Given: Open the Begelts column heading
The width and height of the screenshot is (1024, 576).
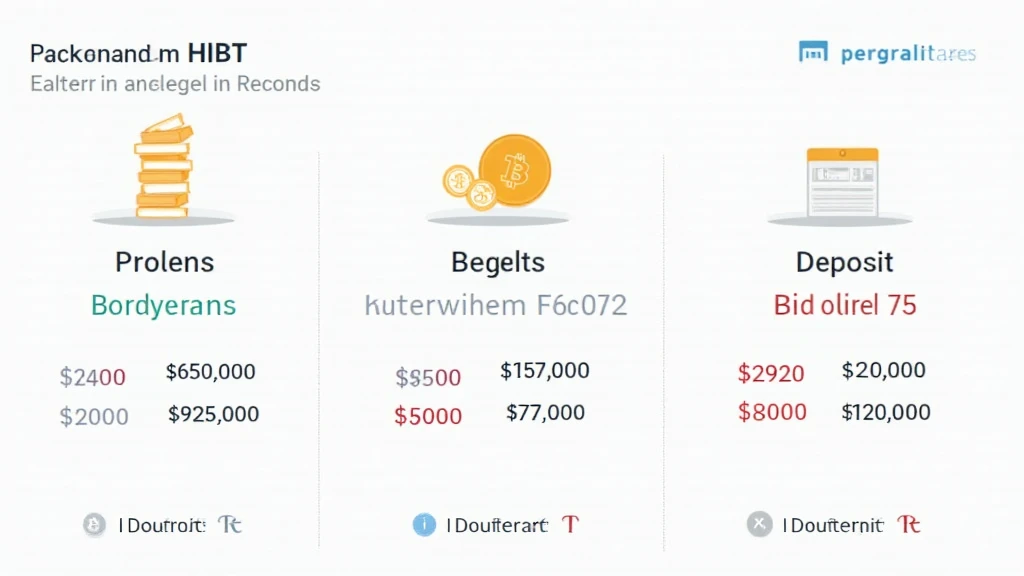Looking at the screenshot, I should [498, 263].
